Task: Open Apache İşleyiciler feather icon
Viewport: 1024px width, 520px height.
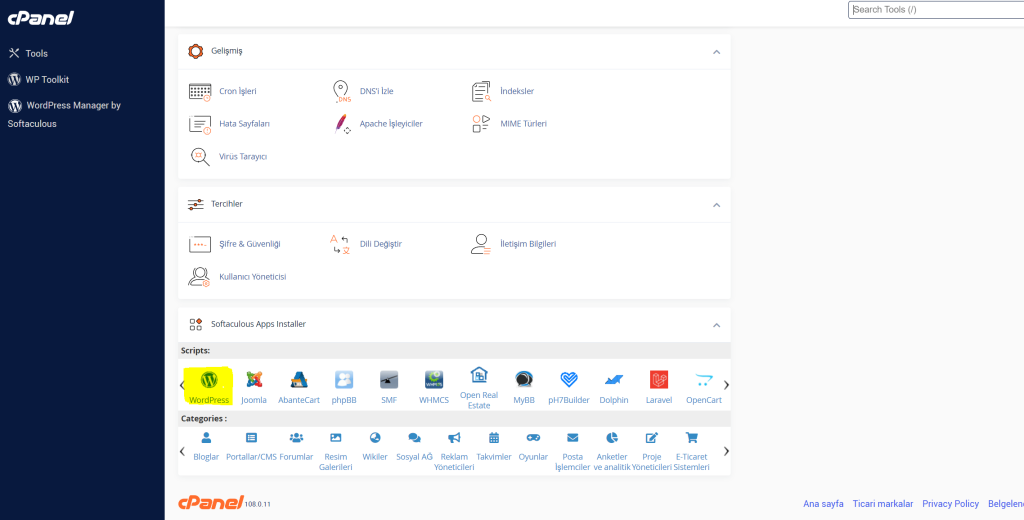Action: 342,123
